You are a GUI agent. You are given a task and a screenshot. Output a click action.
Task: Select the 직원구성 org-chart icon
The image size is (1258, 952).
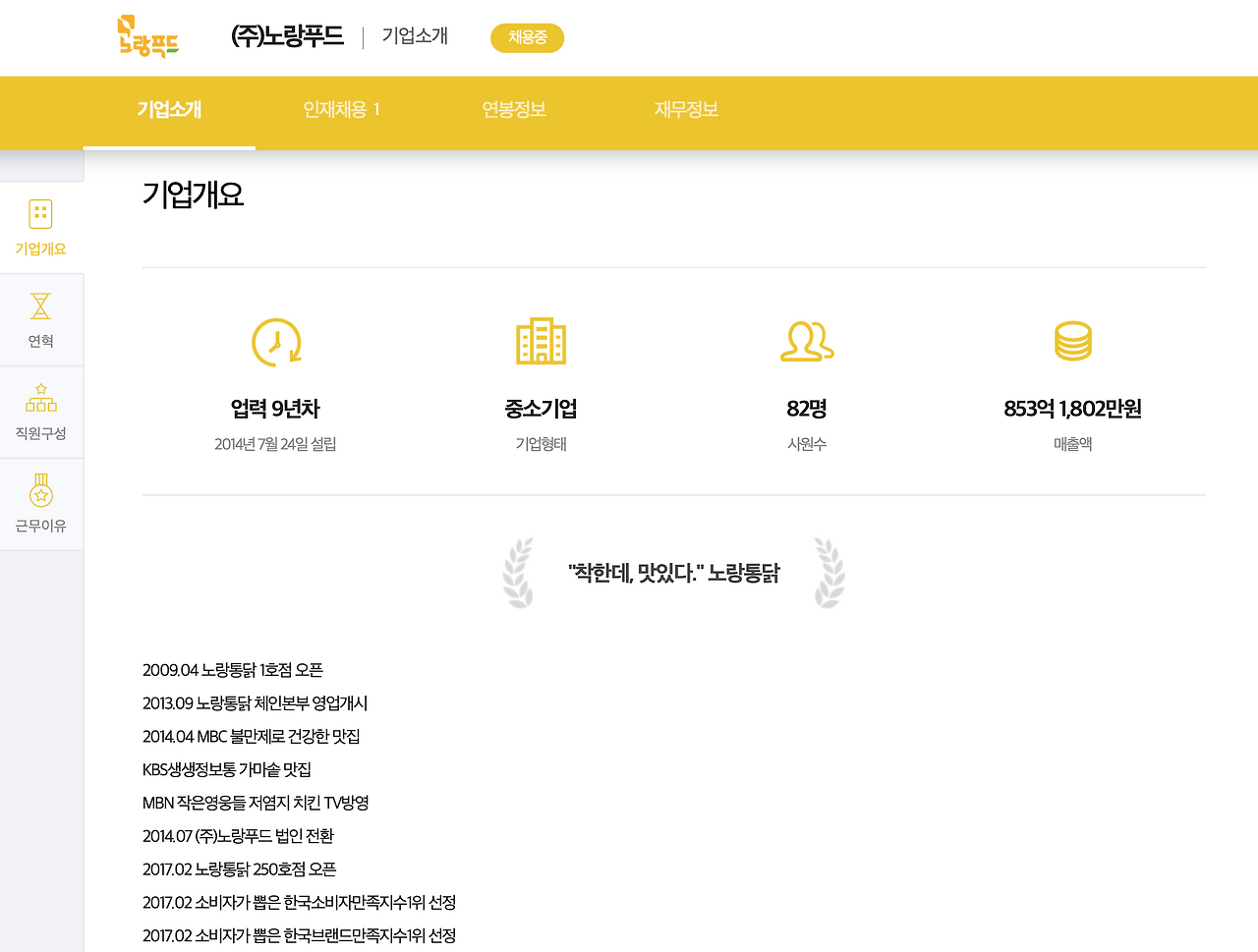pyautogui.click(x=40, y=397)
